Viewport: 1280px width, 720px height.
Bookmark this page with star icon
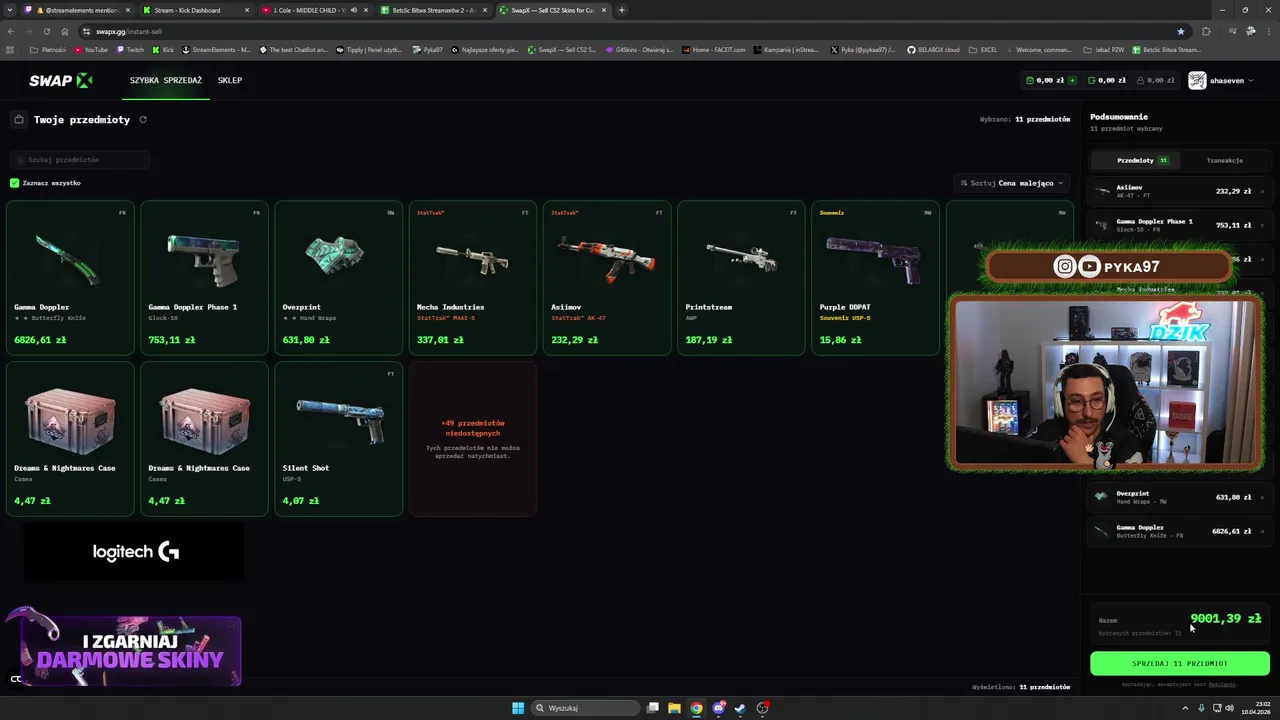click(x=1180, y=31)
